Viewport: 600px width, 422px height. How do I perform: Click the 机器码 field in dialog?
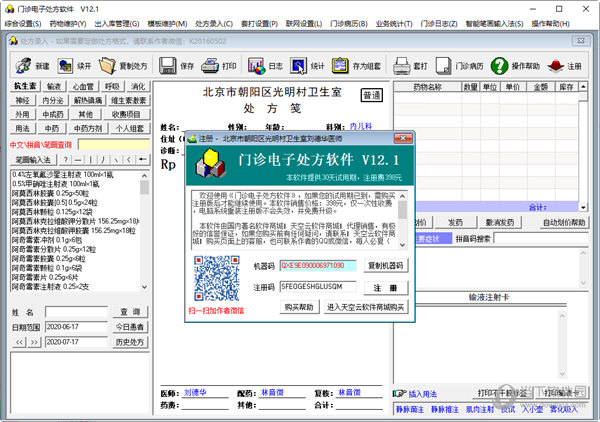coord(318,265)
